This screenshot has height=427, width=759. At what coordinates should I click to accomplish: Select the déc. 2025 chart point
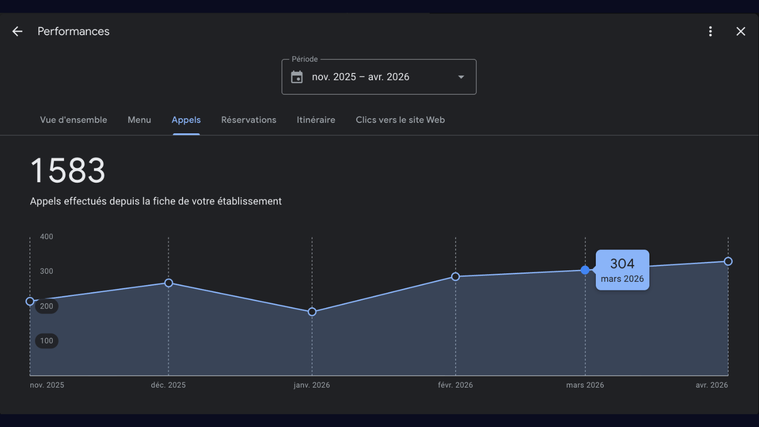point(169,283)
